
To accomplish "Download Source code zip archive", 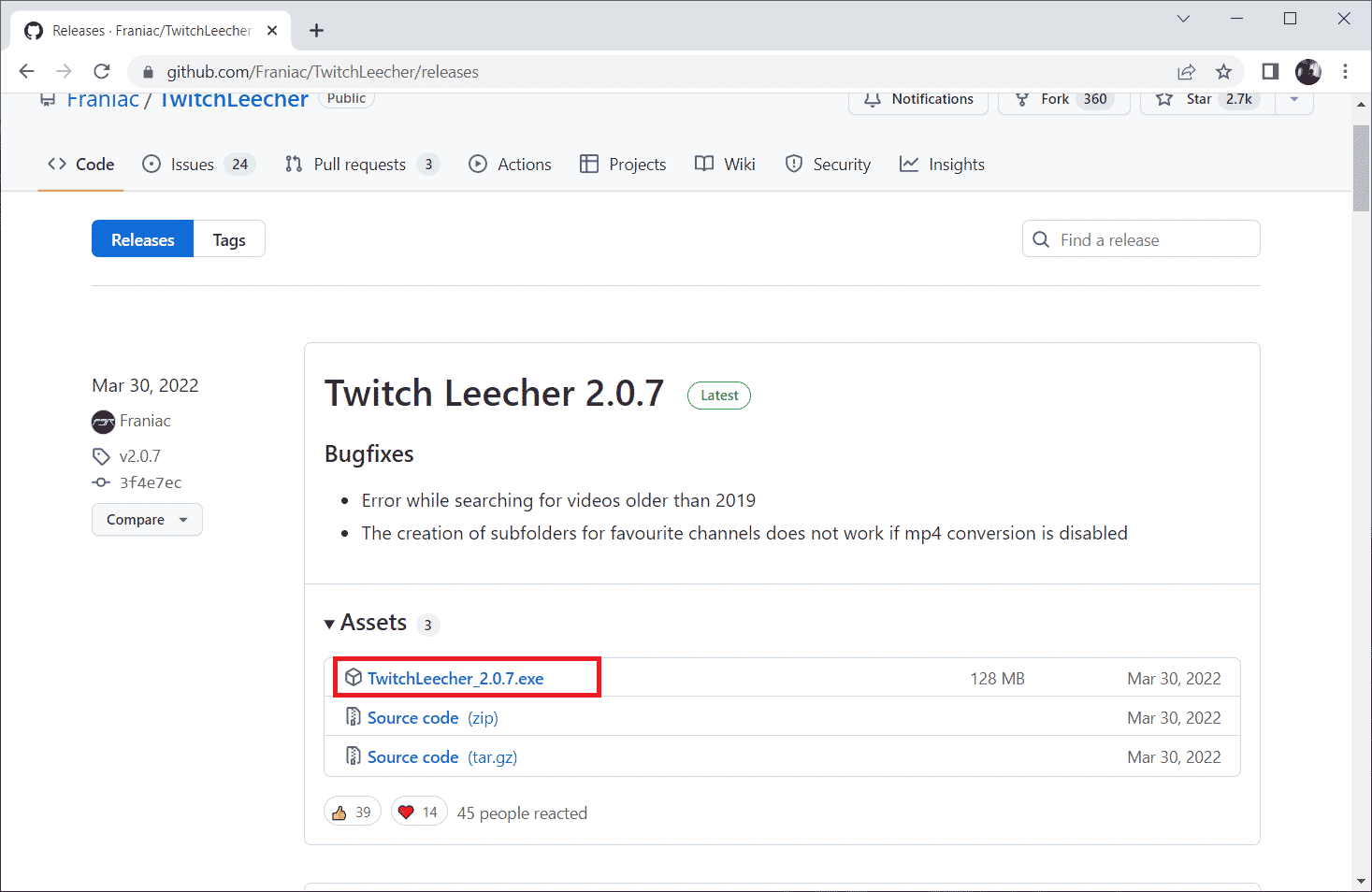I will click(x=412, y=718).
